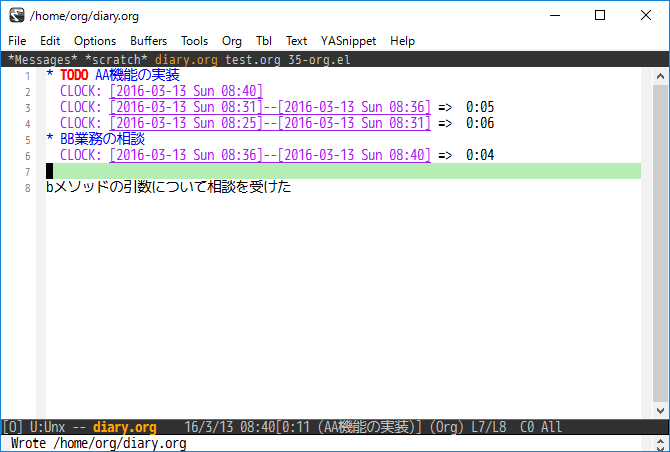The height and width of the screenshot is (452, 670).
Task: Maximize the Emacs window
Action: click(x=600, y=15)
